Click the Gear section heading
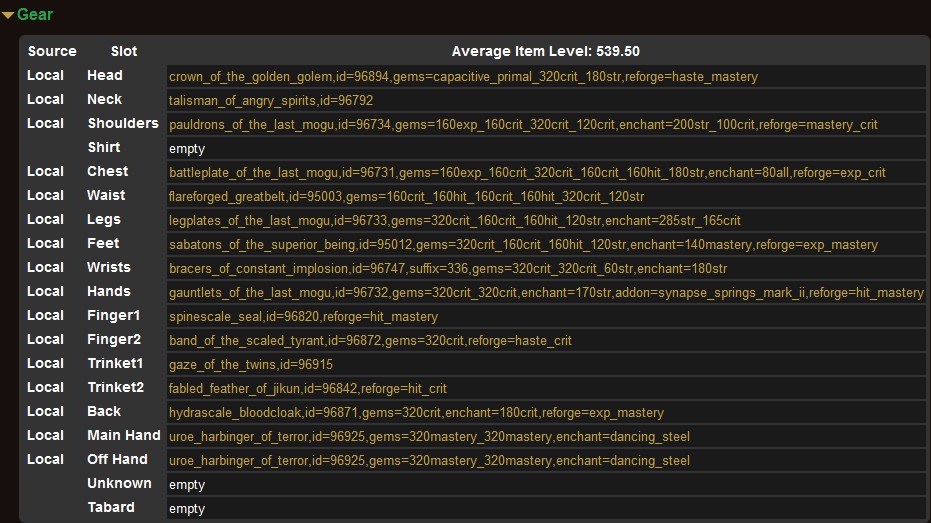Screen dimensions: 931x523 [35, 15]
